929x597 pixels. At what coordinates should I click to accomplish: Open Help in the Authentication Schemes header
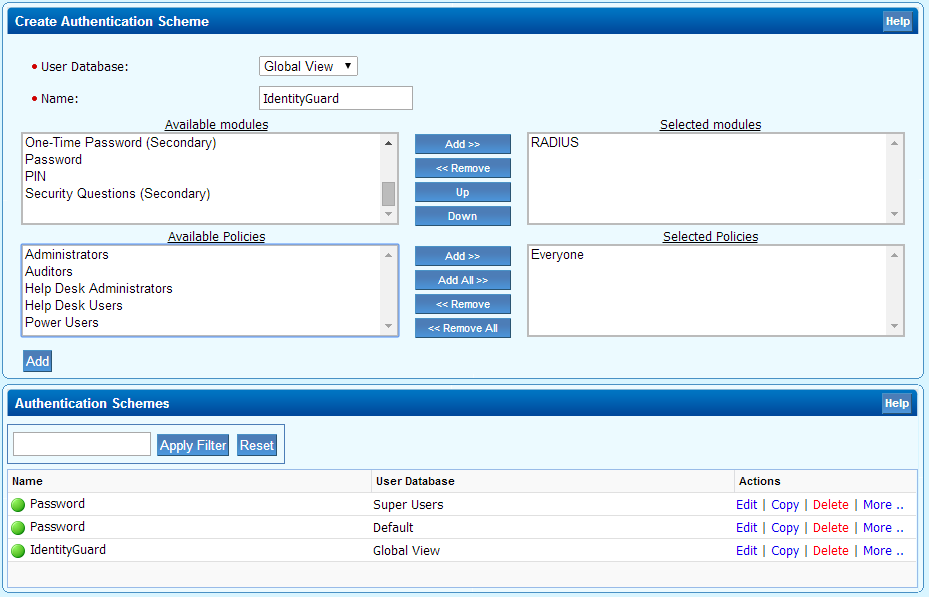[x=897, y=403]
